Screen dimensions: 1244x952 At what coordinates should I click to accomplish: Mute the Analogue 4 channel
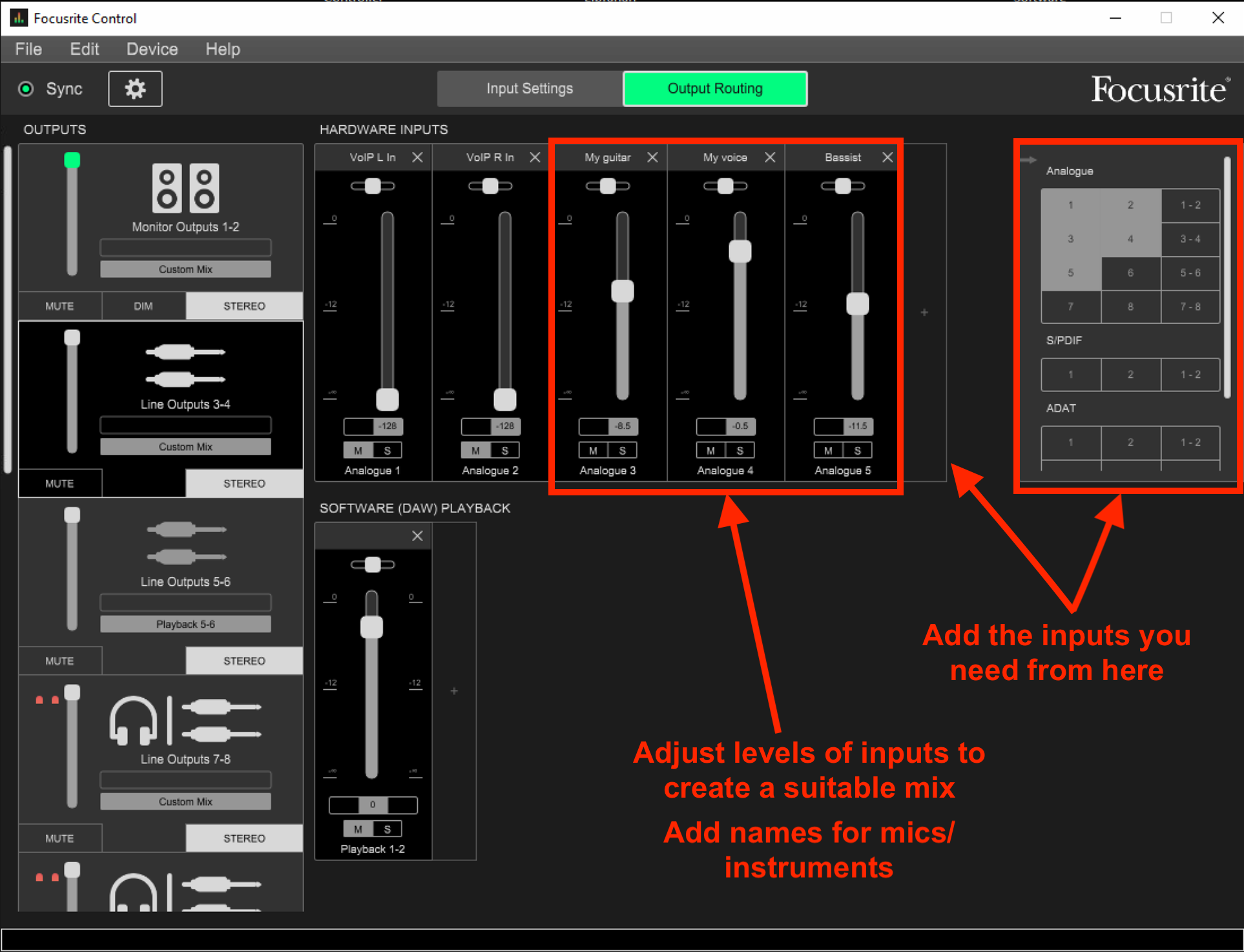710,451
